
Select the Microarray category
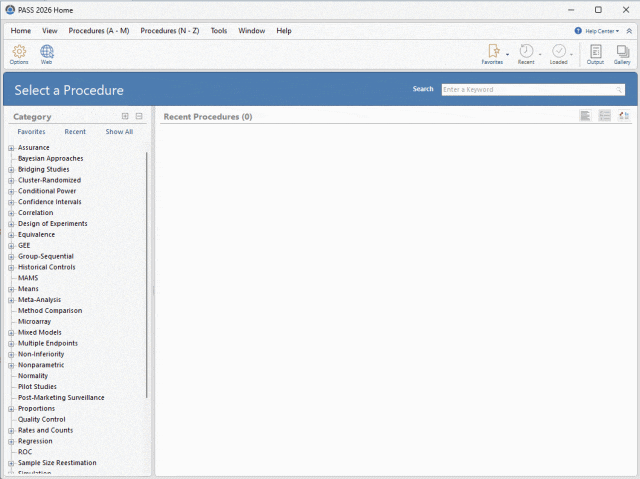[34, 322]
